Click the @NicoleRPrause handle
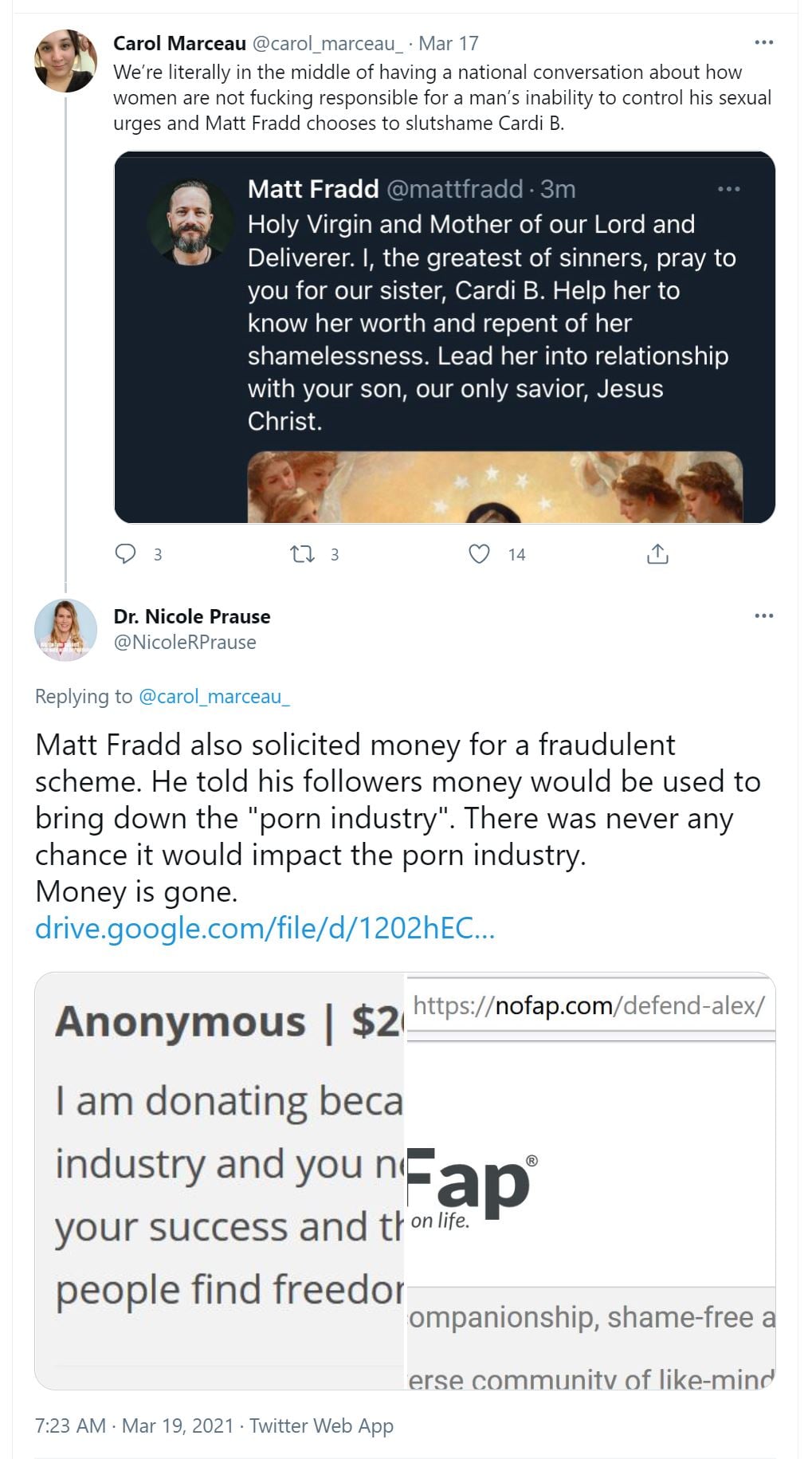812x1459 pixels. coord(185,643)
